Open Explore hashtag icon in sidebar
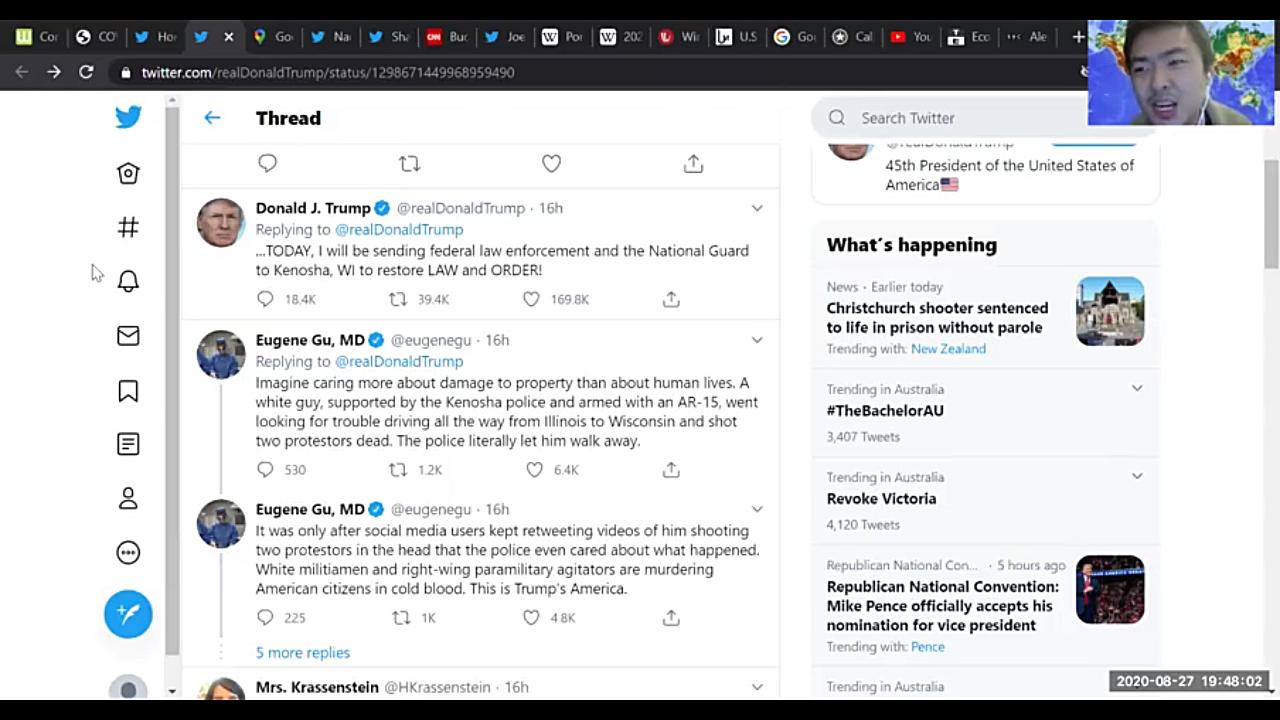Screen dimensions: 1280x720 tap(128, 228)
